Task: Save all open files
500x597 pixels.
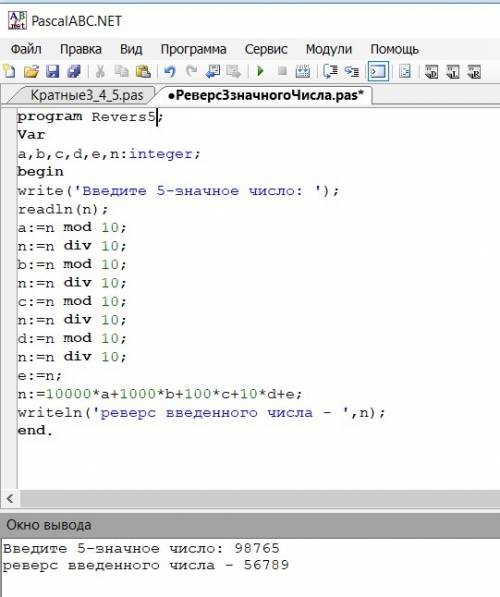Action: [74, 72]
